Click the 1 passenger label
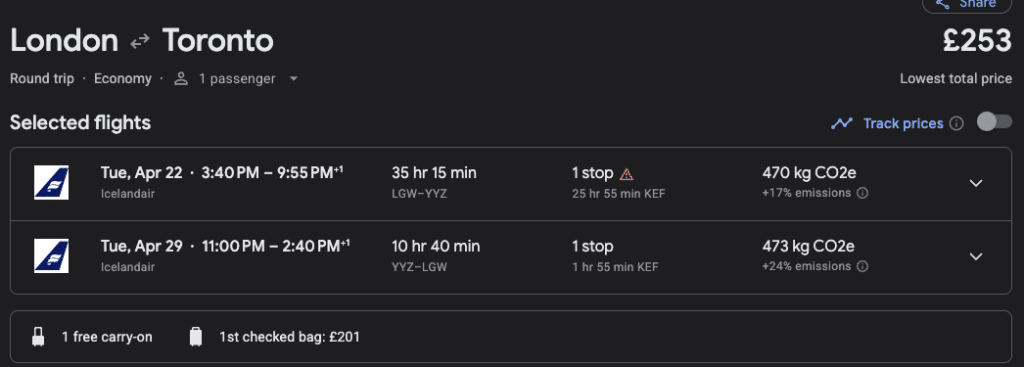The image size is (1024, 367). (x=237, y=79)
